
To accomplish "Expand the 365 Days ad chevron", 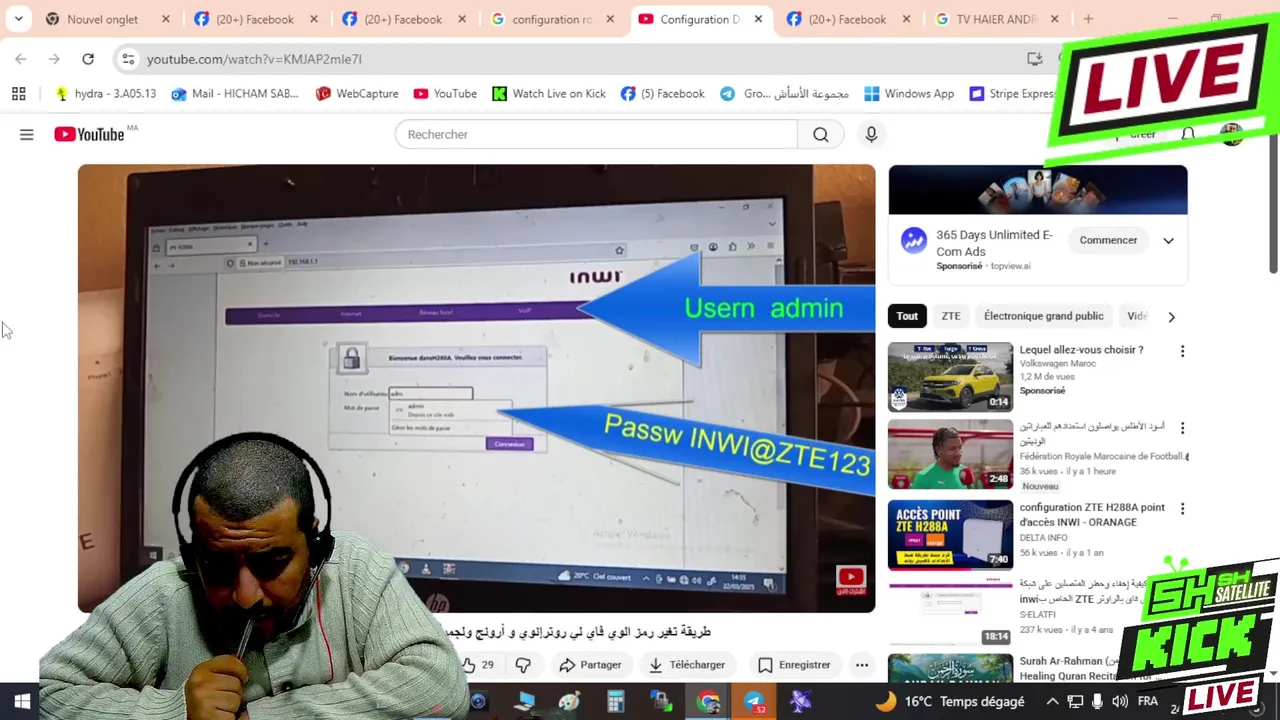I will coord(1168,240).
